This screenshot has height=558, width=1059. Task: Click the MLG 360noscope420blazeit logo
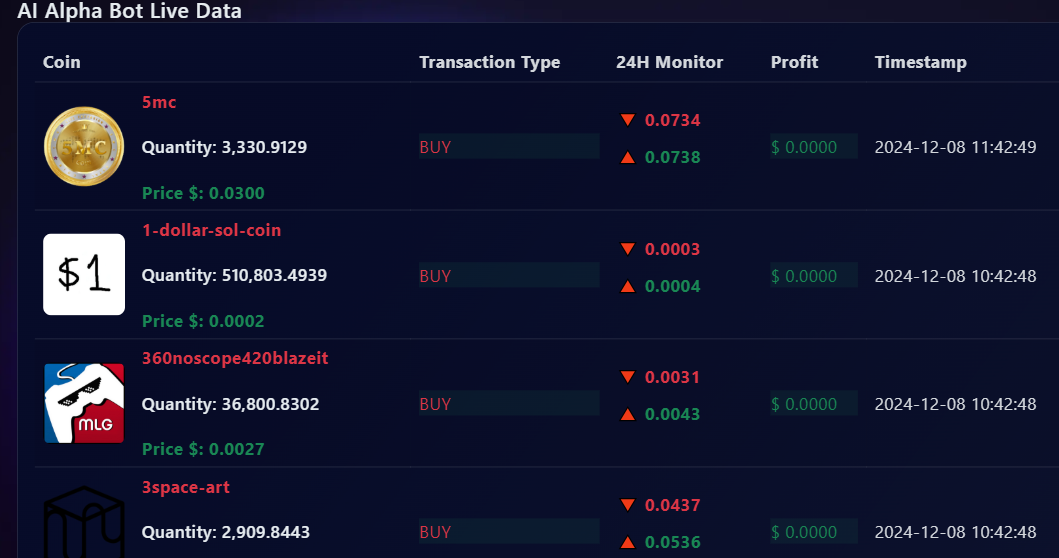(x=84, y=403)
